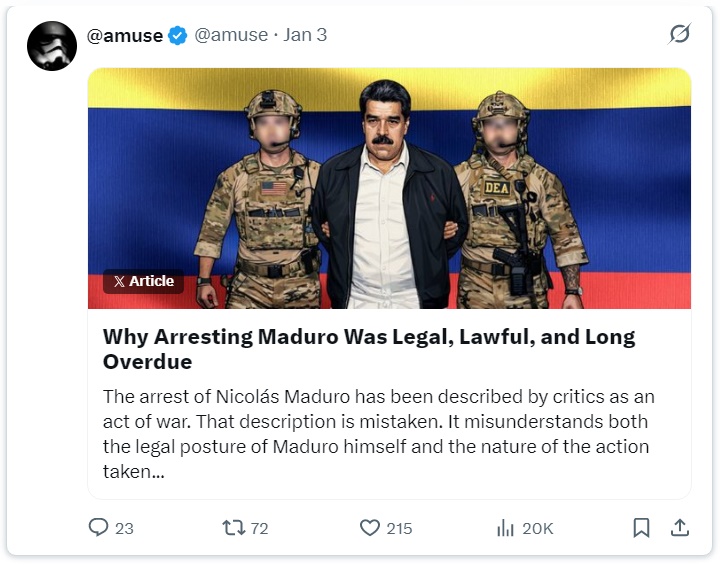
Task: Click the 23 replies count
Action: 124,528
